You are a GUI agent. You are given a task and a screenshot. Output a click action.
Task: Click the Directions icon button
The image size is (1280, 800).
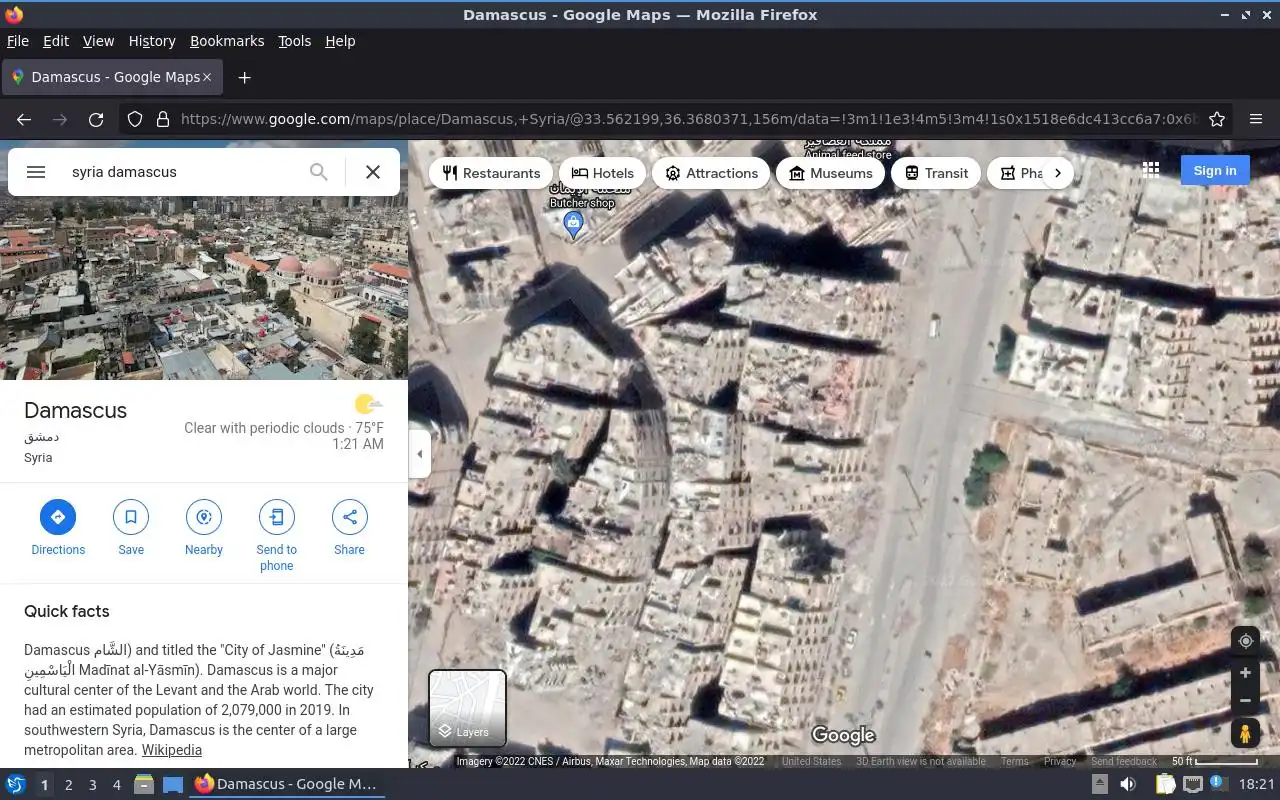pyautogui.click(x=58, y=517)
